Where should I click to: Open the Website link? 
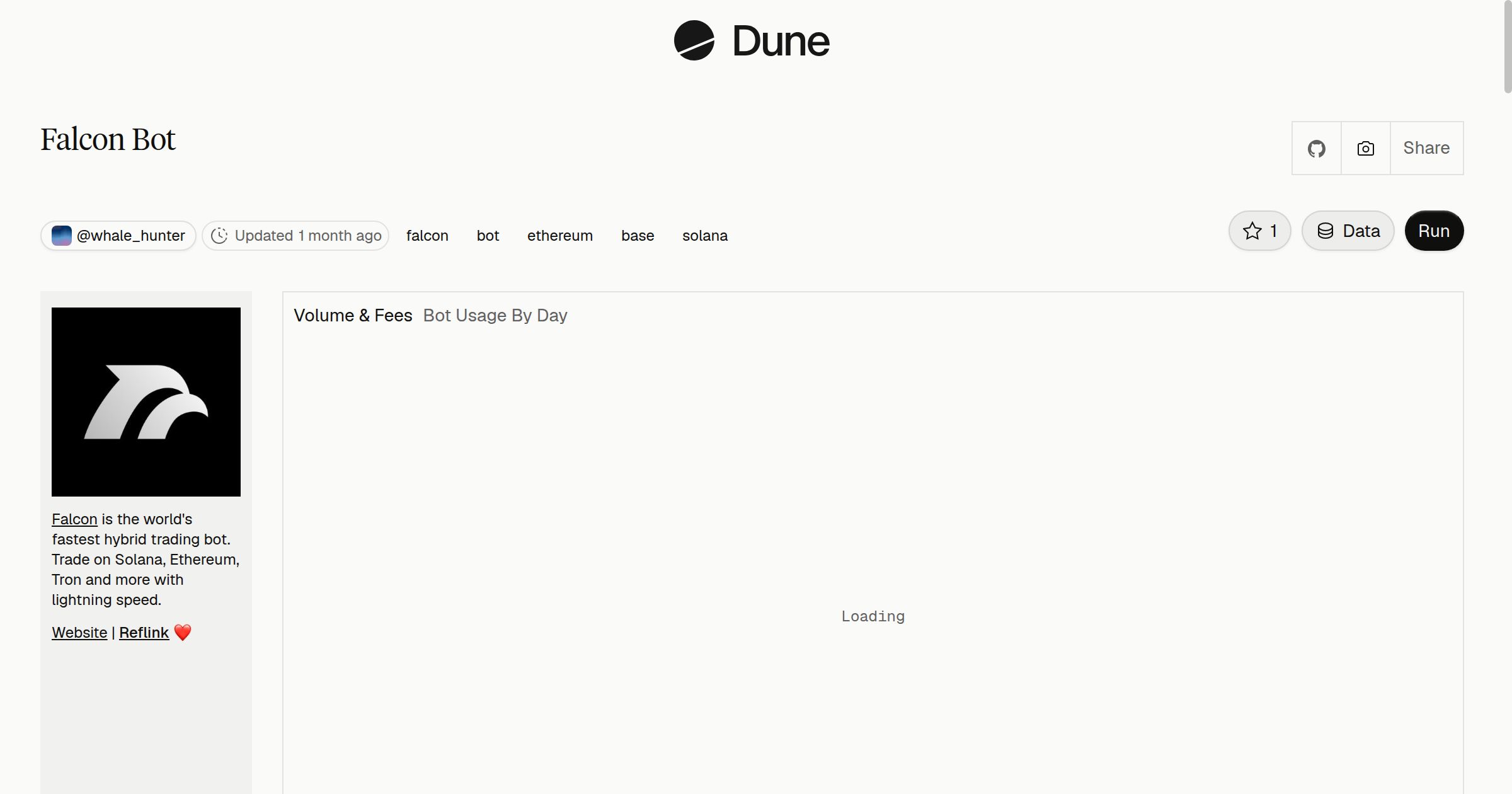tap(79, 633)
